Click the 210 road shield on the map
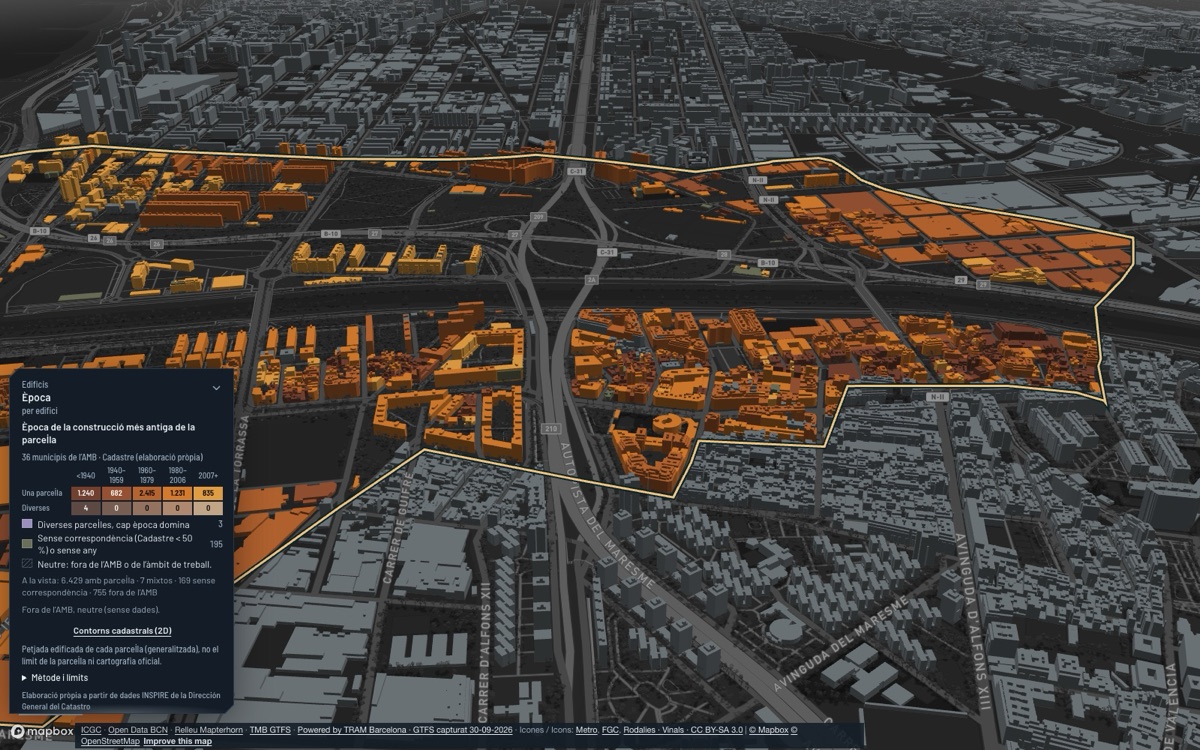 550,429
